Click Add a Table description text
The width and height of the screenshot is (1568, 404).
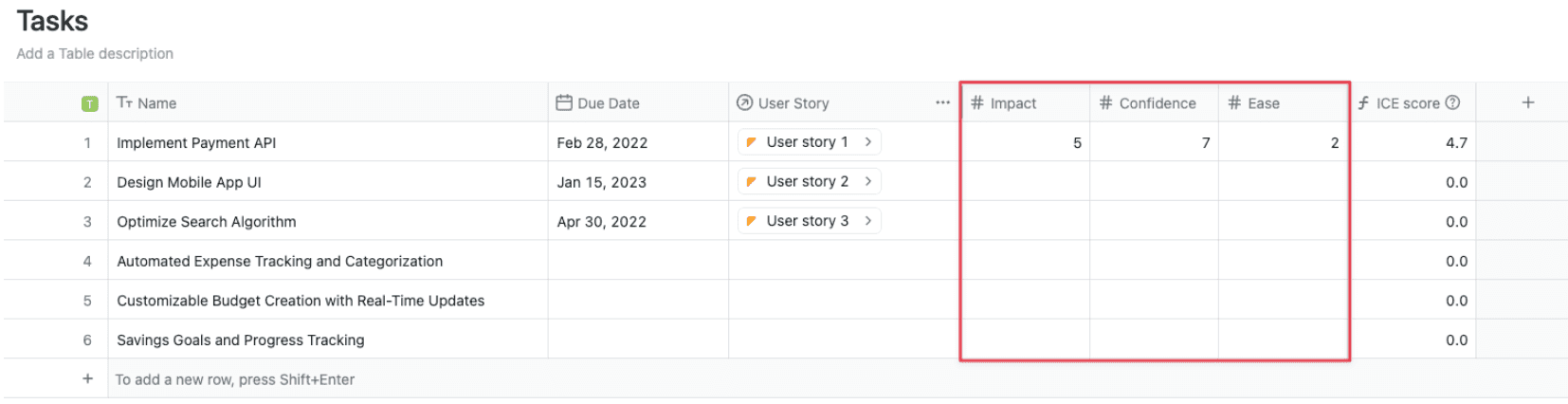point(95,54)
